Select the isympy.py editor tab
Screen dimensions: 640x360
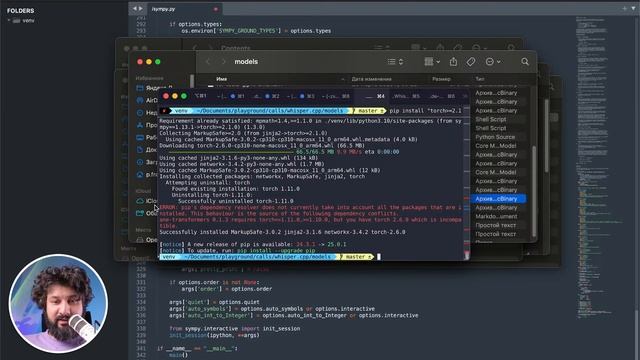click(184, 9)
